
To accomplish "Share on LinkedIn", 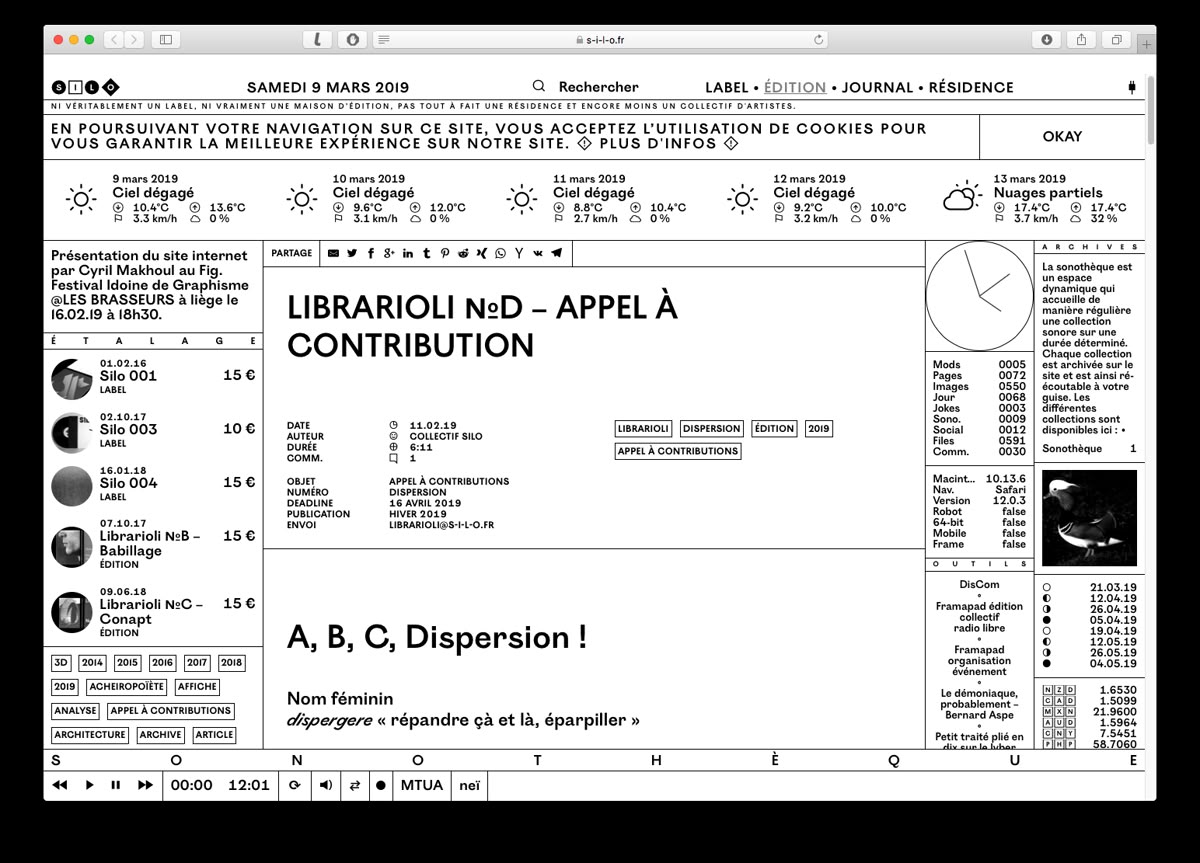I will [407, 253].
